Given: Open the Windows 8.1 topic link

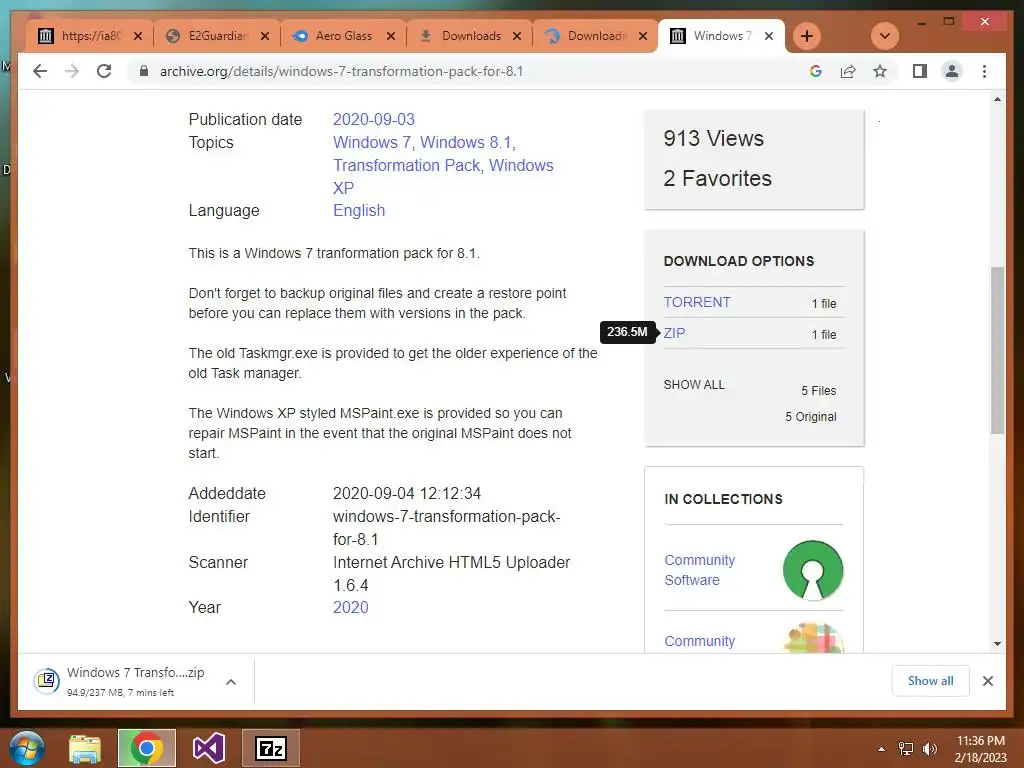Looking at the screenshot, I should coord(466,142).
